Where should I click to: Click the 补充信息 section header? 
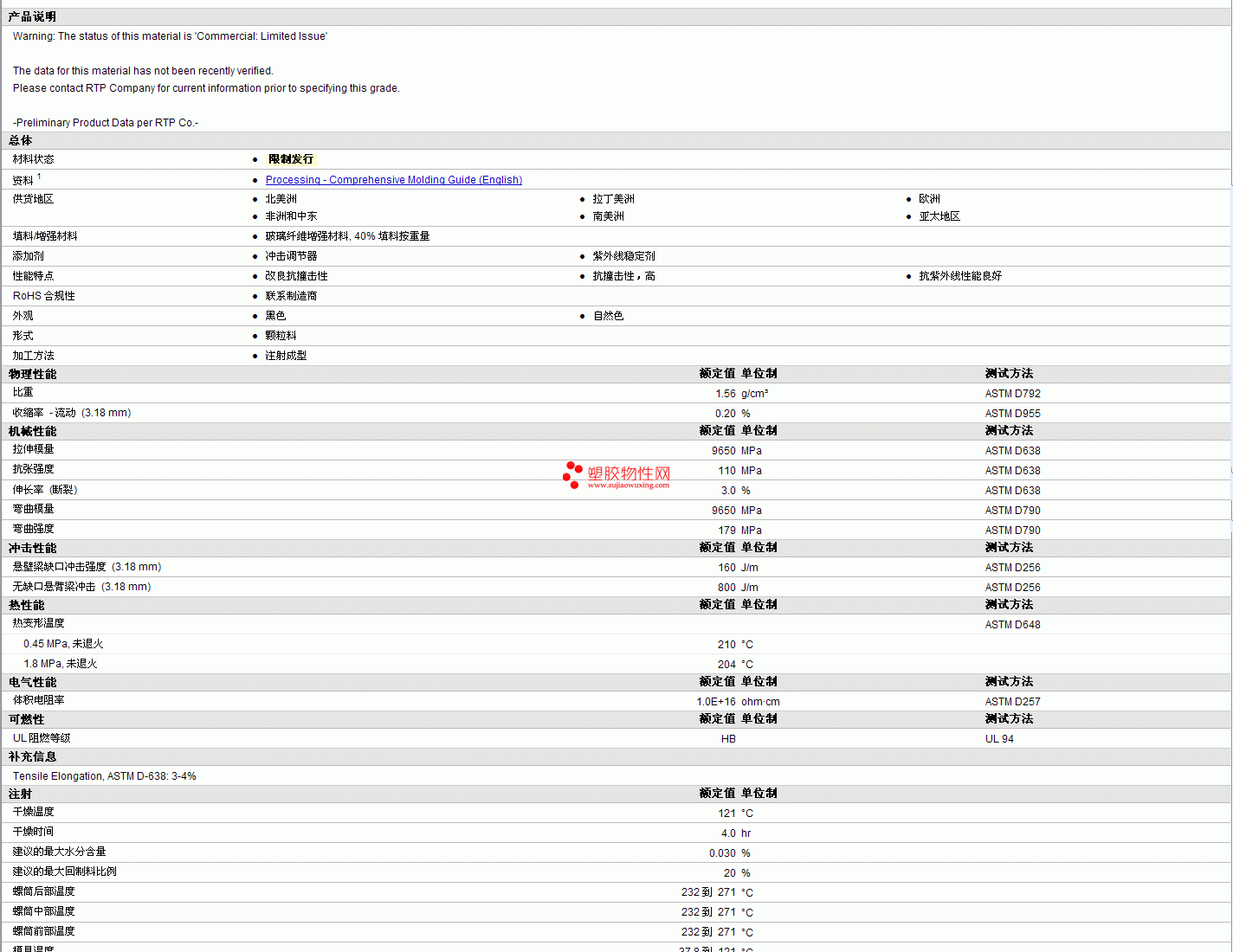tap(33, 756)
